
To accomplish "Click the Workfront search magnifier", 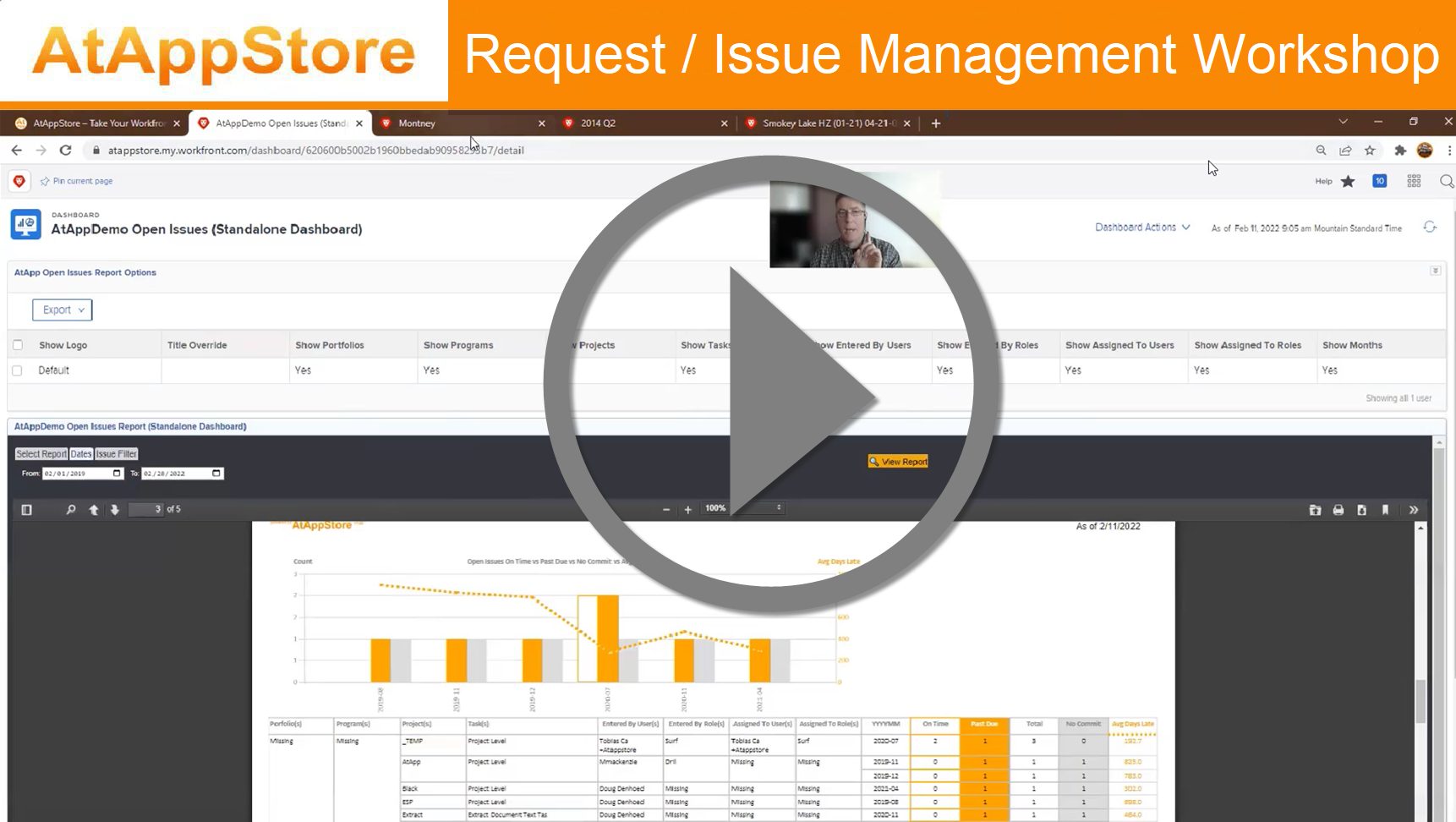I will pyautogui.click(x=1447, y=181).
